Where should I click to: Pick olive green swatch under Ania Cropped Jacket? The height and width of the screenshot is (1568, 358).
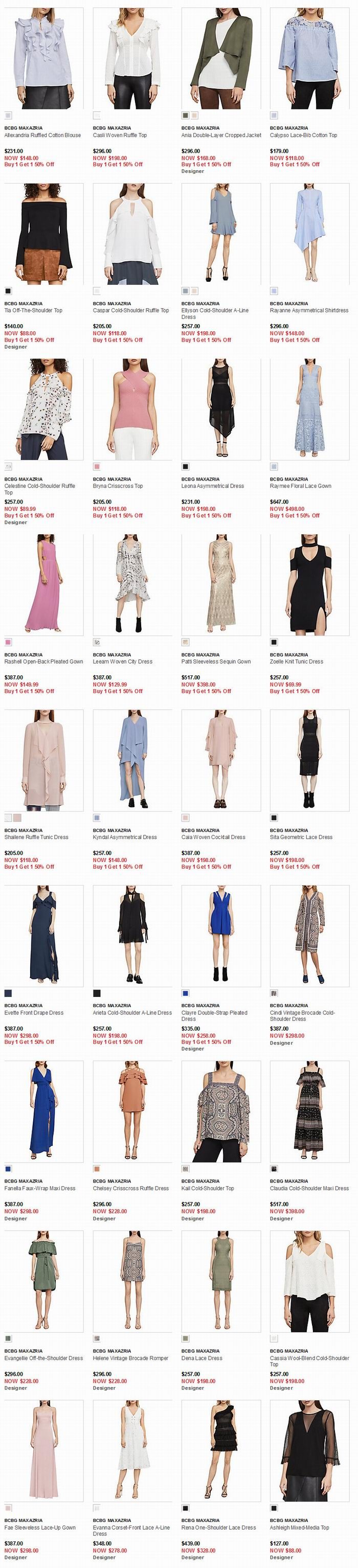click(x=185, y=116)
